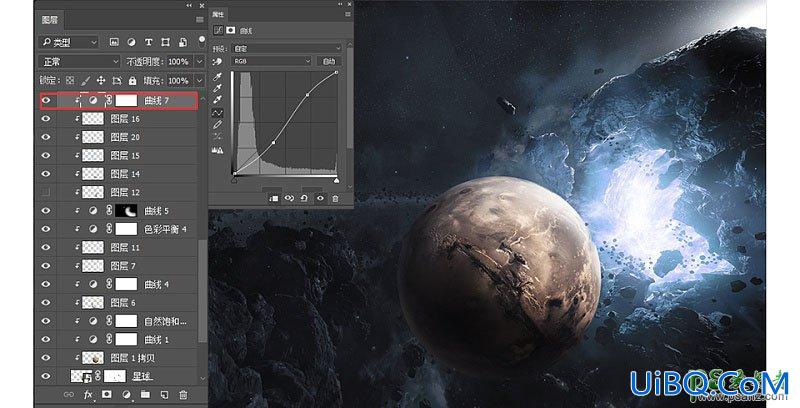The width and height of the screenshot is (800, 408).
Task: Lock image pixels brush icon
Action: click(86, 81)
